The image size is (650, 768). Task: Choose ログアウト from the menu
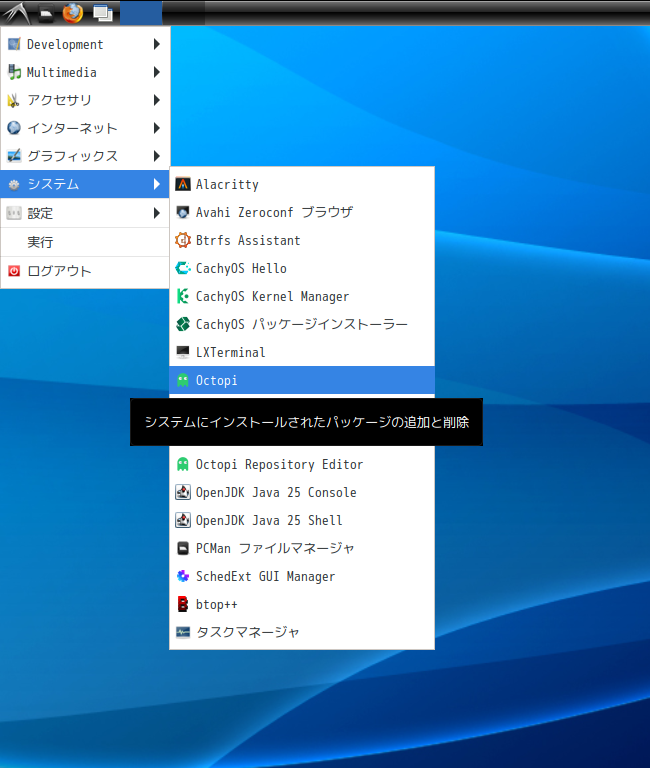pyautogui.click(x=85, y=271)
